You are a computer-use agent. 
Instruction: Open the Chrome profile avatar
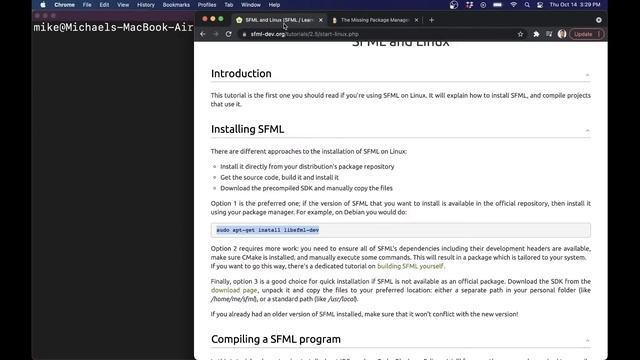[x=562, y=34]
